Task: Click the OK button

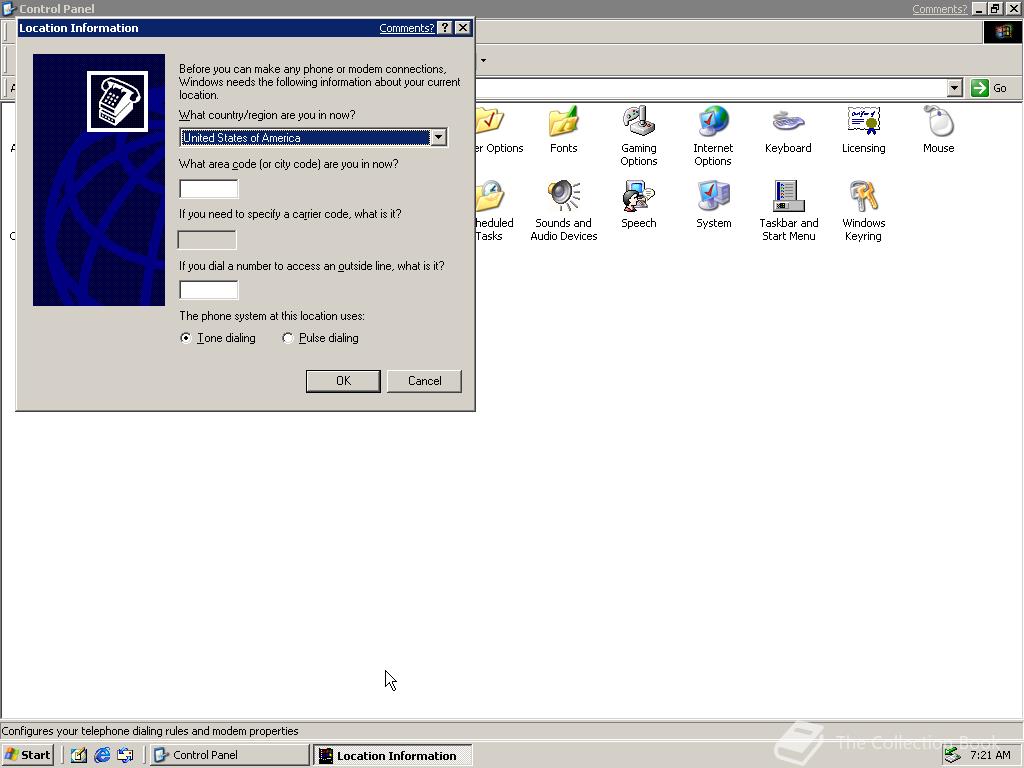Action: 343,381
